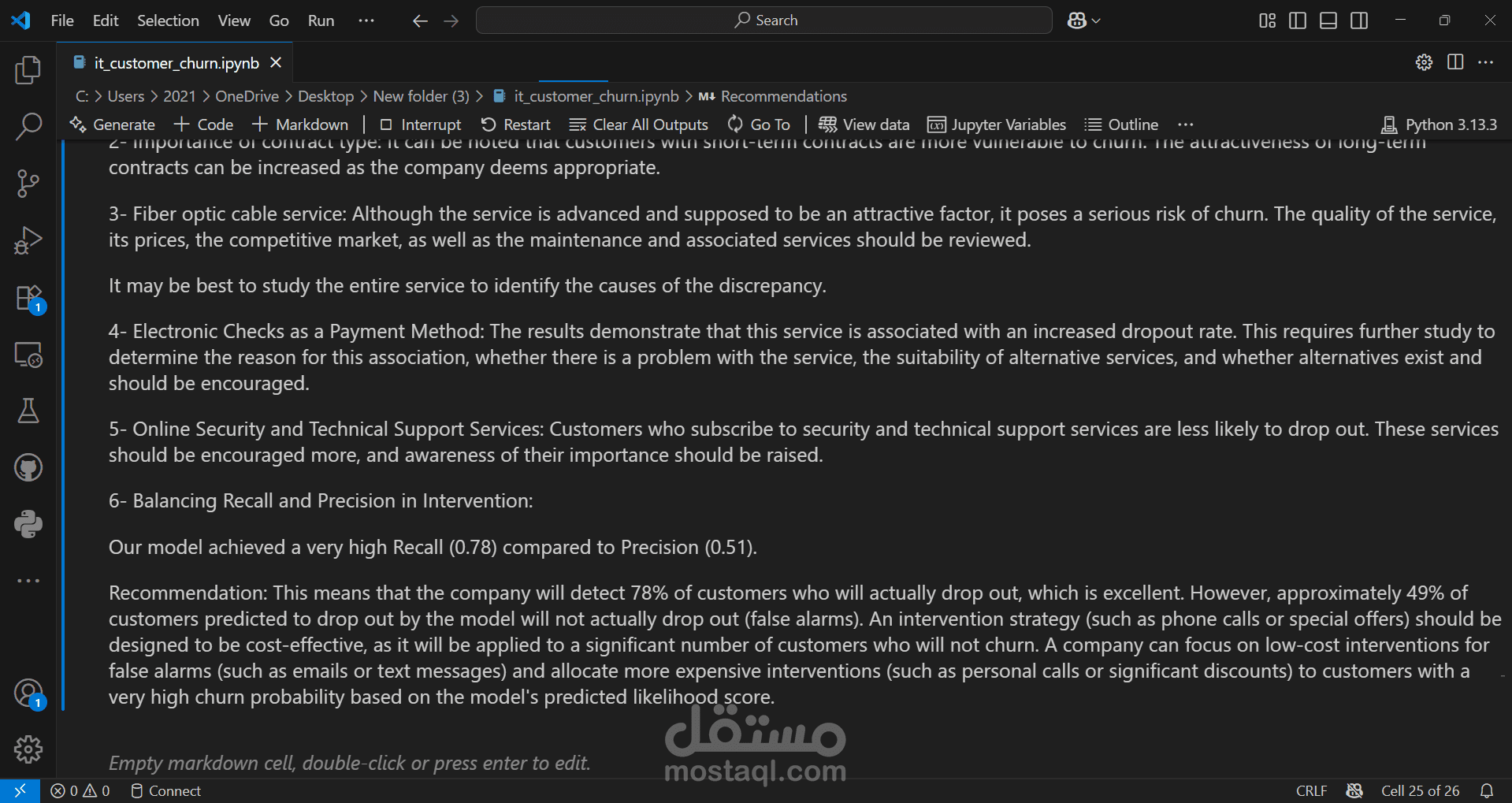Open the Edit menu
Viewport: 1512px width, 803px height.
coord(106,20)
